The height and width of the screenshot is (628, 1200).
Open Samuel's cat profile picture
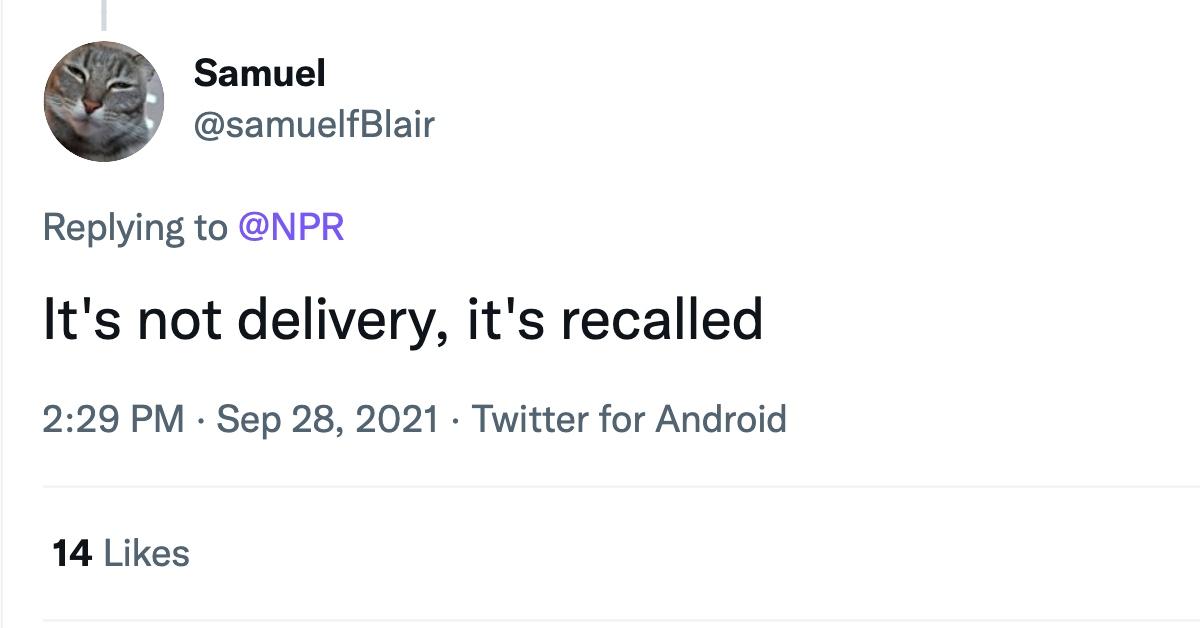pyautogui.click(x=103, y=101)
